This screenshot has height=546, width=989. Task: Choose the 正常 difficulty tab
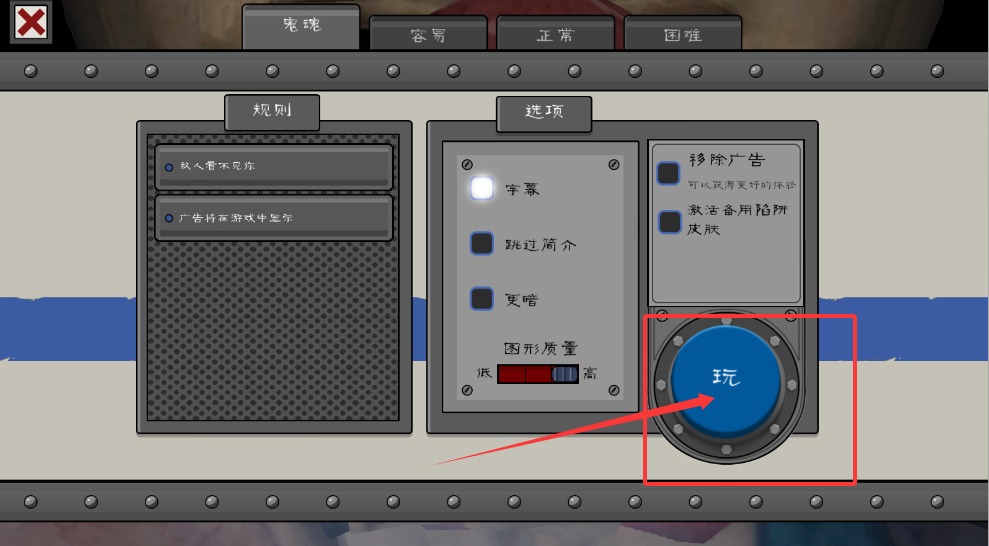(x=556, y=34)
